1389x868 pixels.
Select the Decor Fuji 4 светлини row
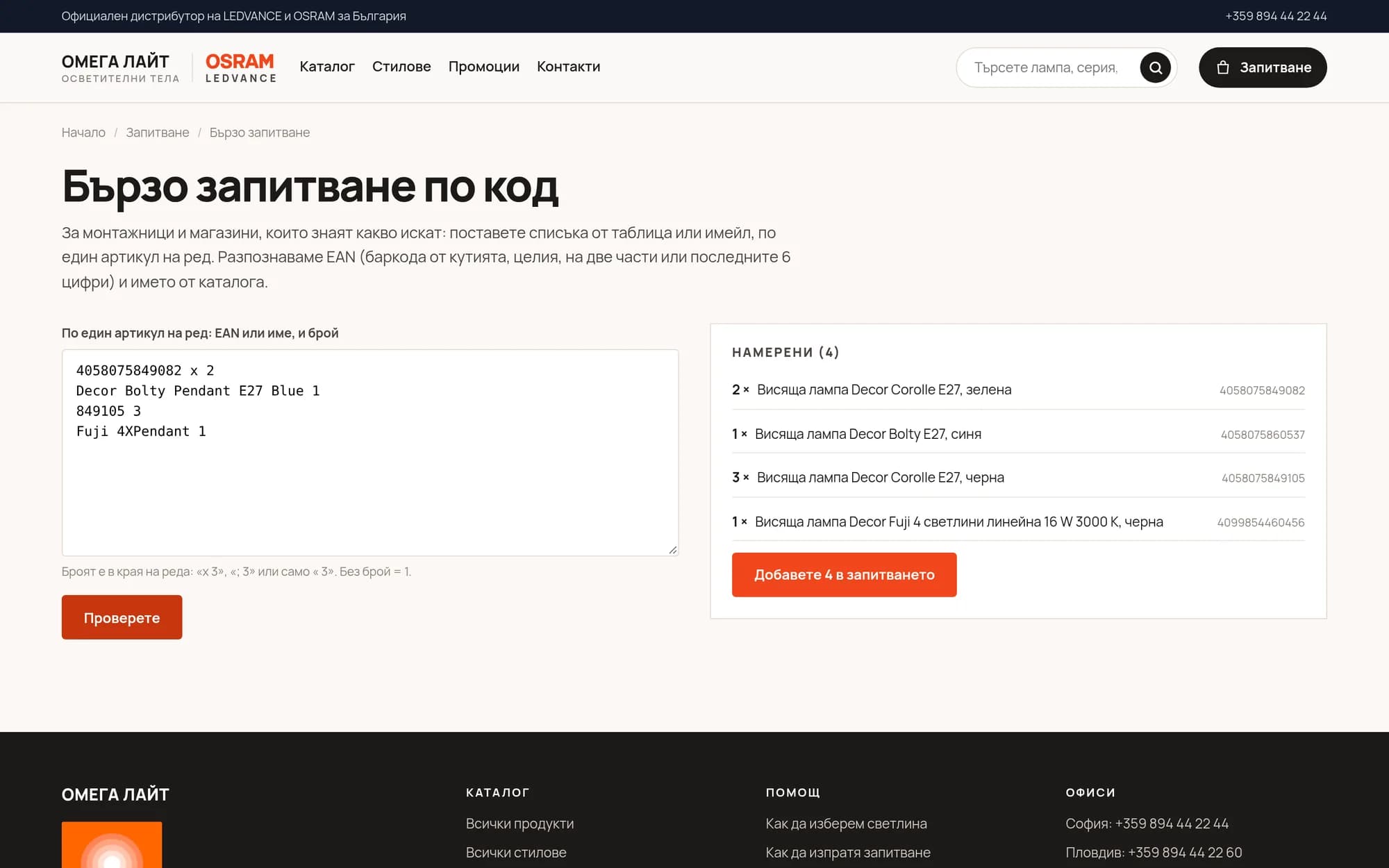click(1018, 522)
